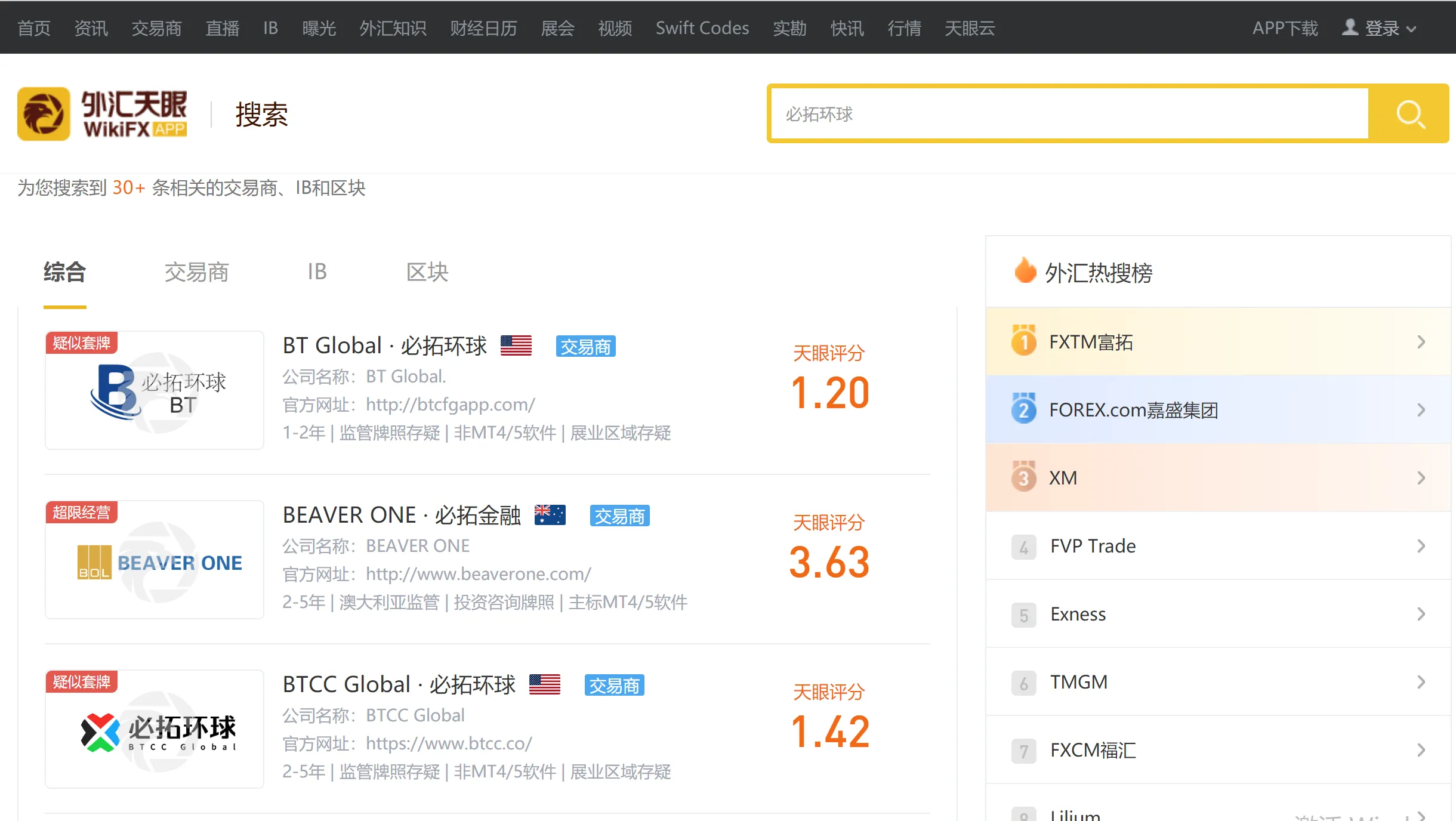Viewport: 1456px width, 821px height.
Task: Expand the 登录 login dropdown arrow
Action: 1411,29
